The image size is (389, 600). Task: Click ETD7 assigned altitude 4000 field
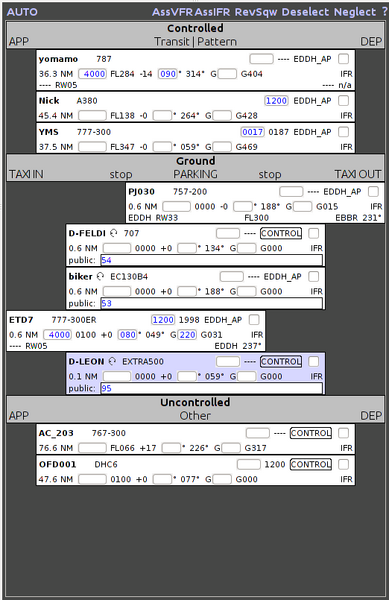[x=57, y=334]
